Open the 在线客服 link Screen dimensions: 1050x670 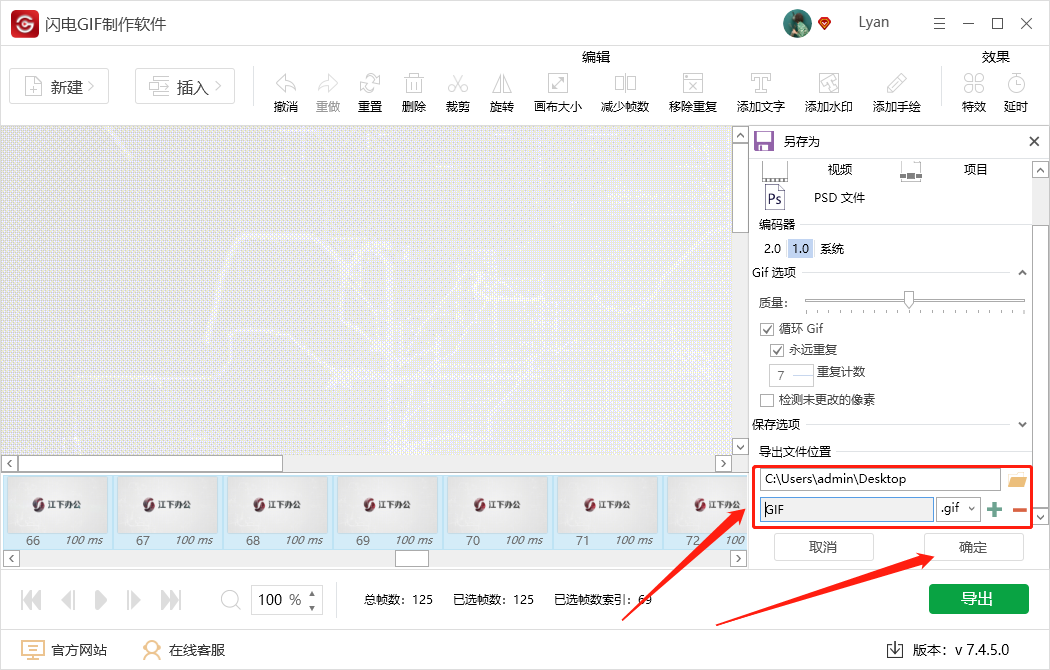click(197, 650)
